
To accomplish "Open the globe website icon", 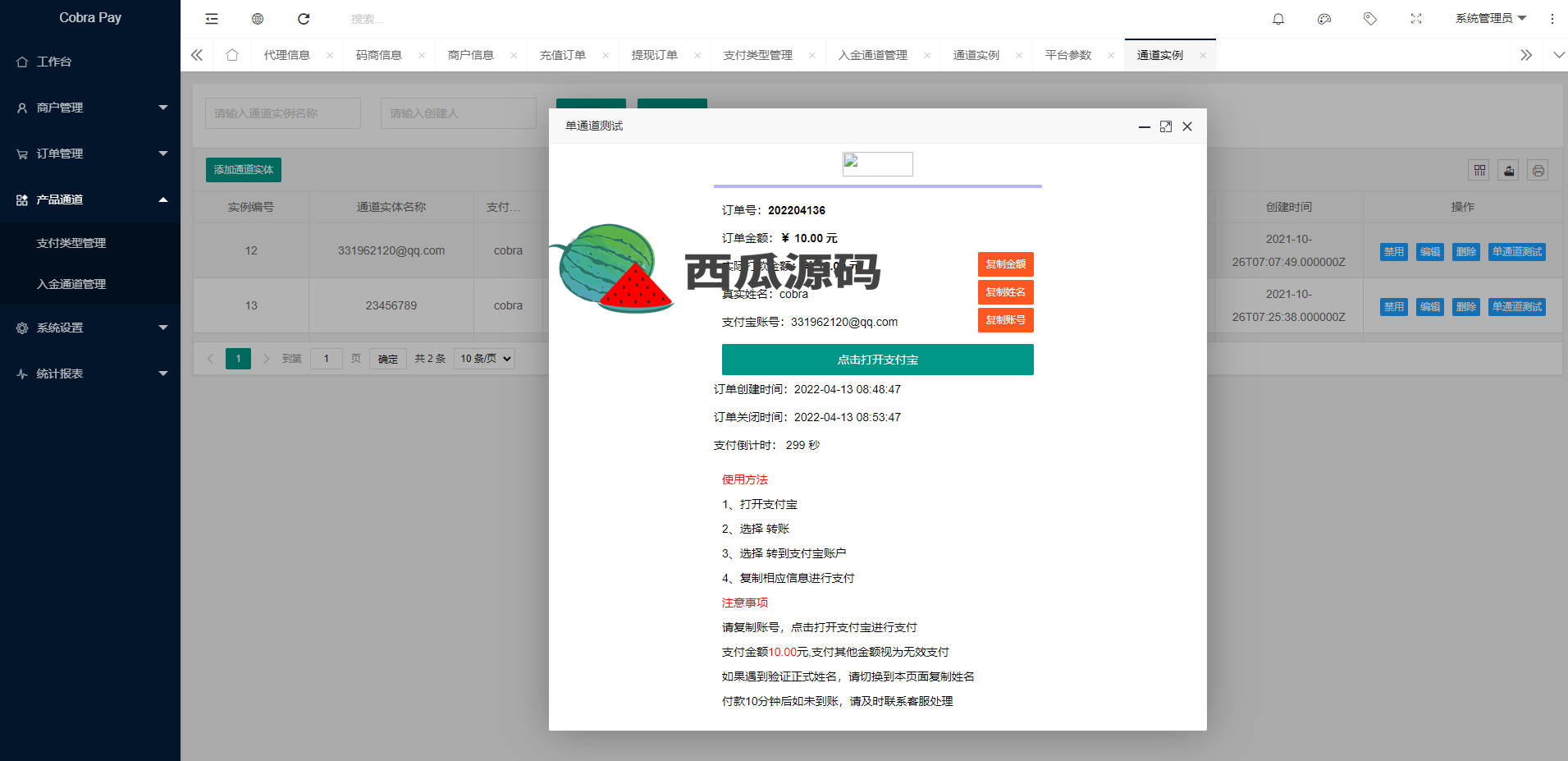I will 258,19.
